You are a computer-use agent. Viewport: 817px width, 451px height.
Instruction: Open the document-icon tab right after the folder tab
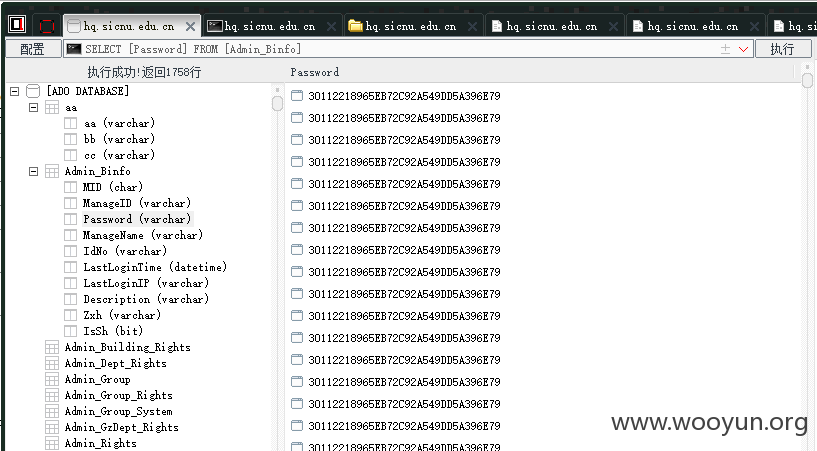coord(553,26)
